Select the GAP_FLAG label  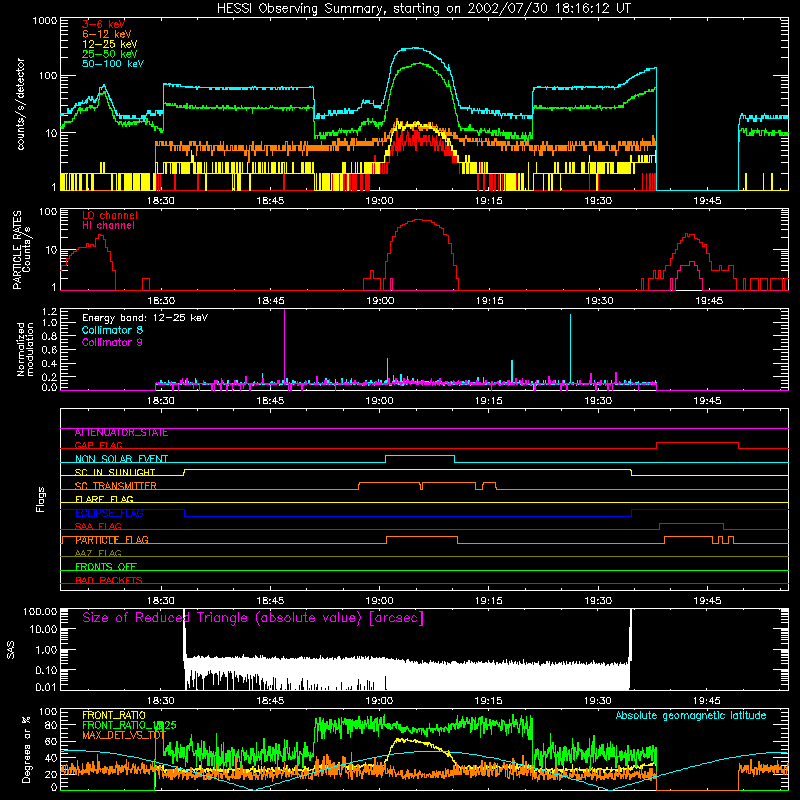point(98,445)
